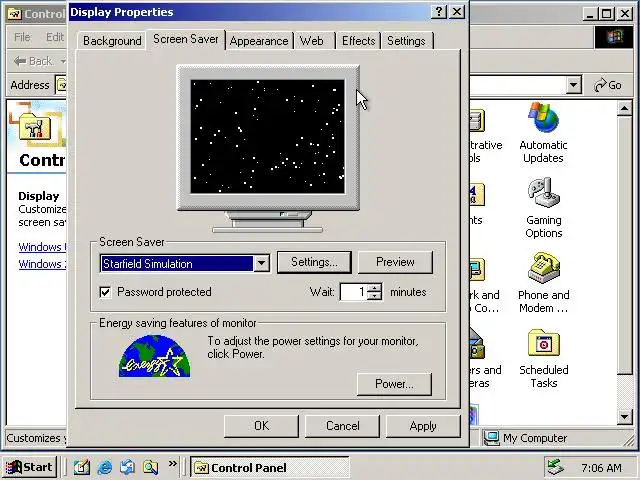
Task: Decrease wait minutes with down arrow
Action: pos(374,296)
